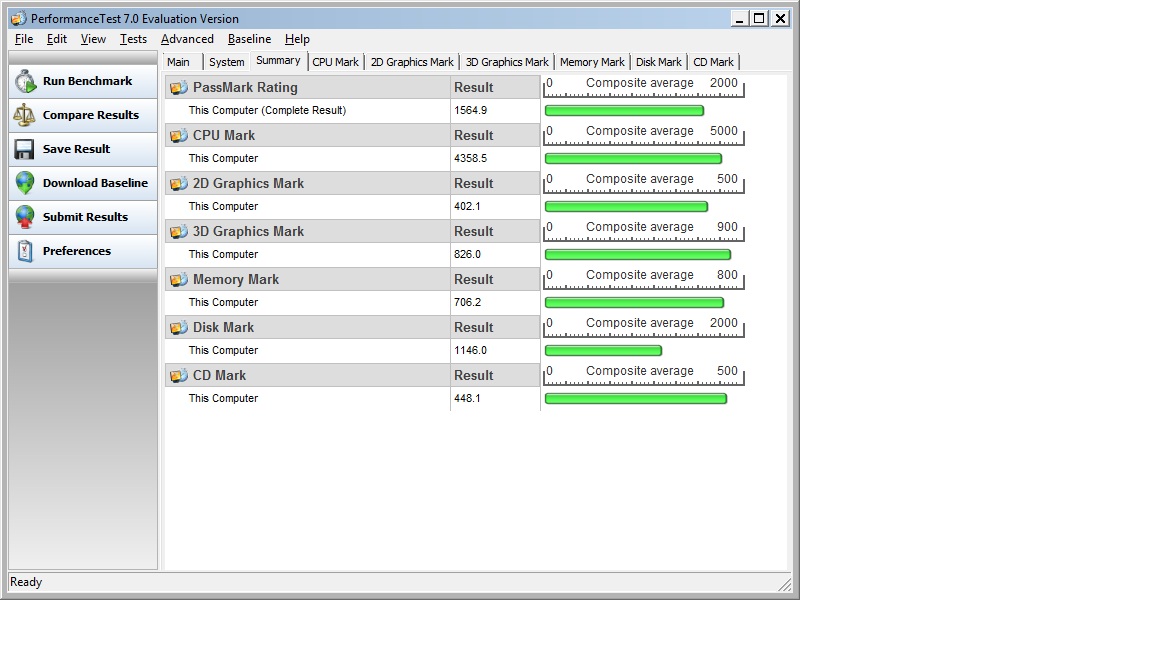
Task: Click the 2D Graphics Mark green result bar
Action: pos(626,207)
